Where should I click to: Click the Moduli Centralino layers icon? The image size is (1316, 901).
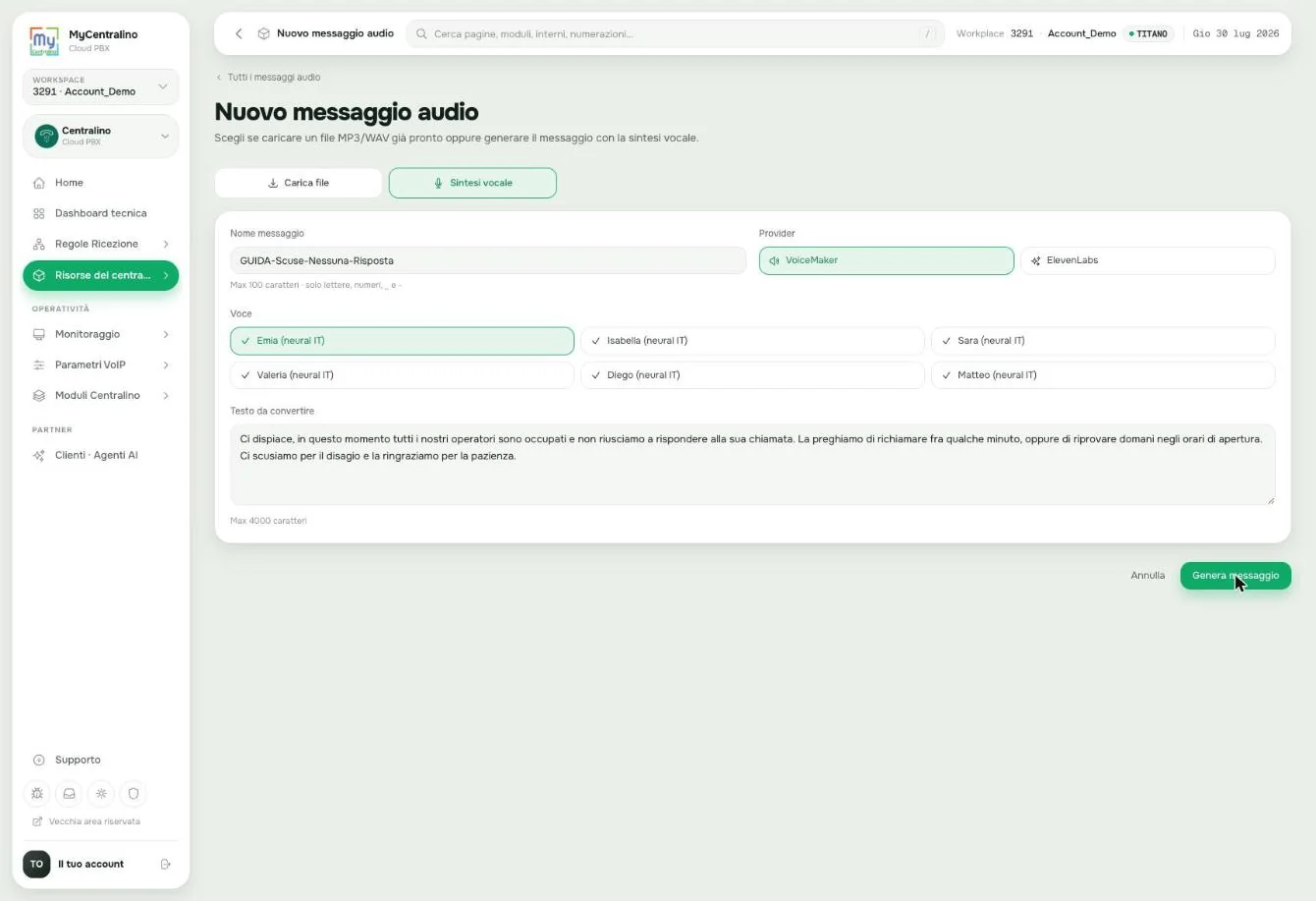point(39,395)
